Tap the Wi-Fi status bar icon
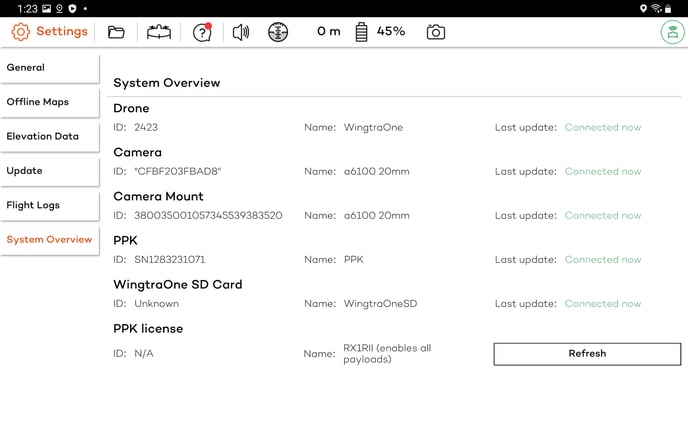 (656, 8)
